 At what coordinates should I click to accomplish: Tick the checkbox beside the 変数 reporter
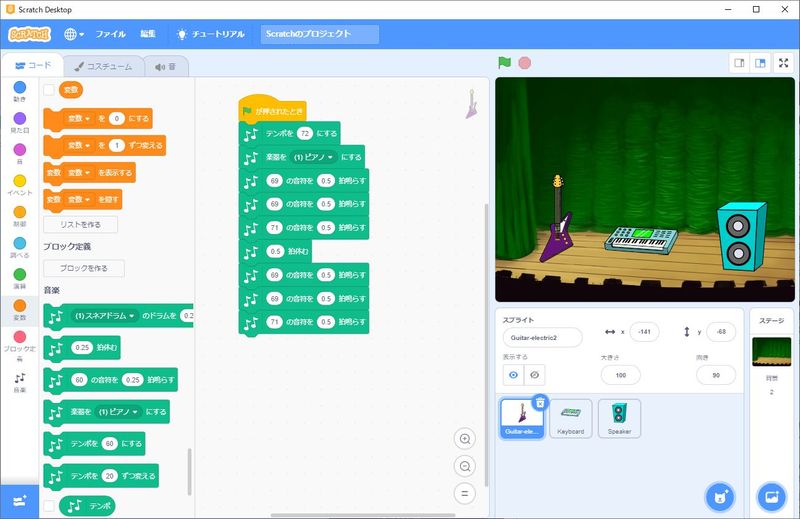(x=49, y=89)
